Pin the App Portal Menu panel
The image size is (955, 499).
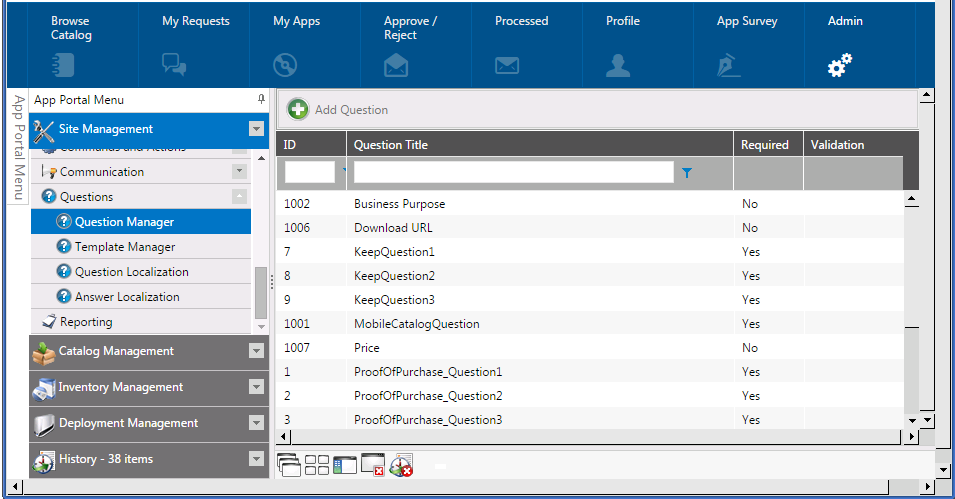tap(261, 100)
